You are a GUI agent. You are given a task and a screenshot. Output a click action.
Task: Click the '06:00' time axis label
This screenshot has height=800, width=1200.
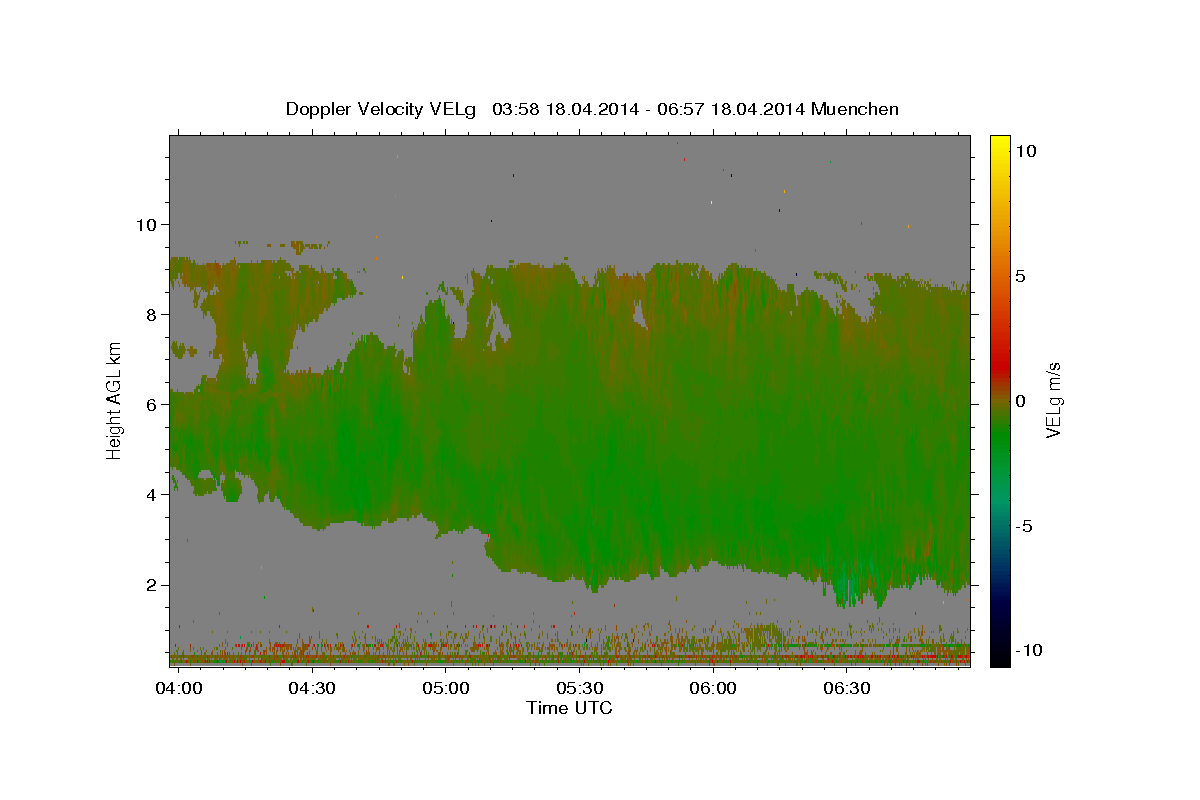pos(713,689)
